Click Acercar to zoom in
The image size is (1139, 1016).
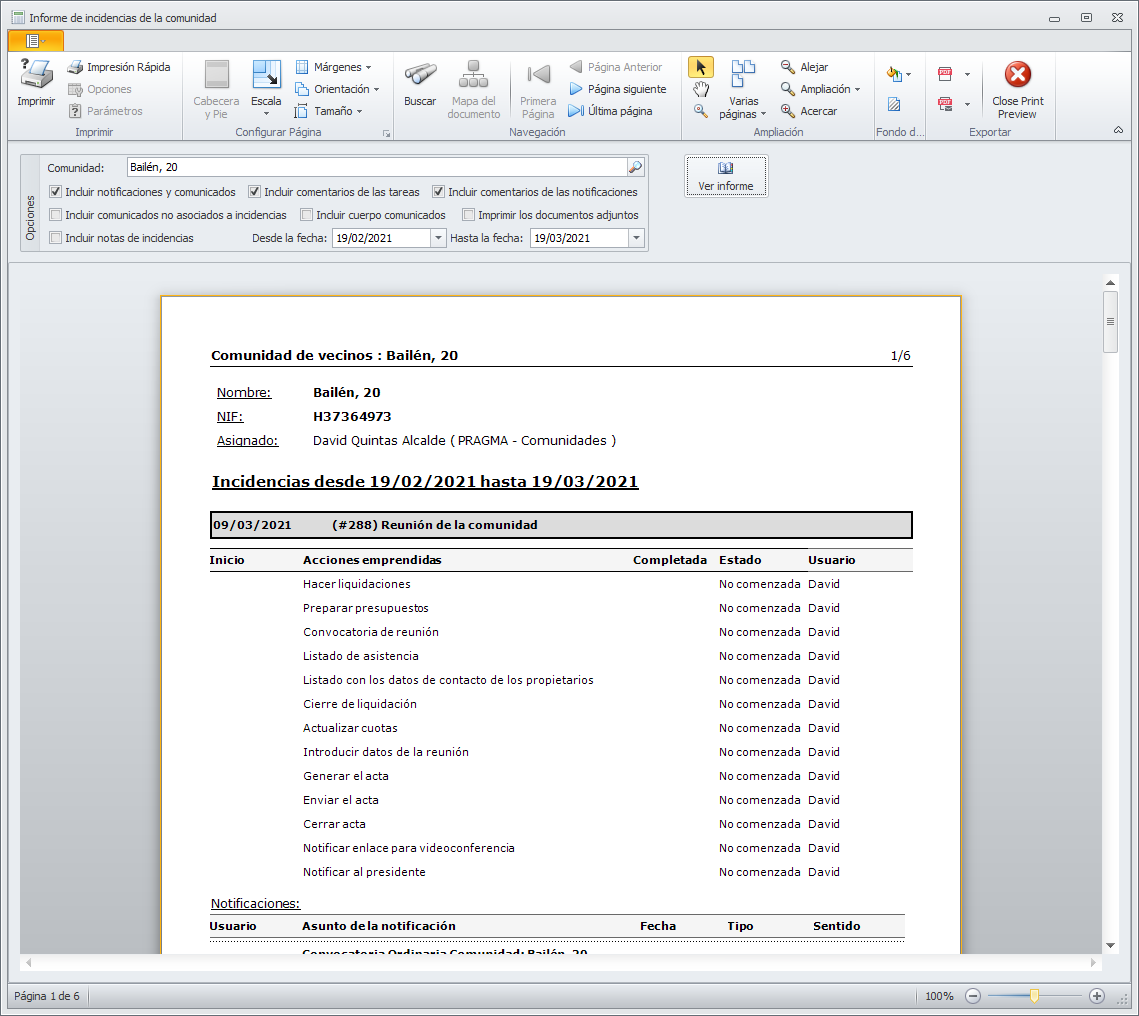[808, 111]
